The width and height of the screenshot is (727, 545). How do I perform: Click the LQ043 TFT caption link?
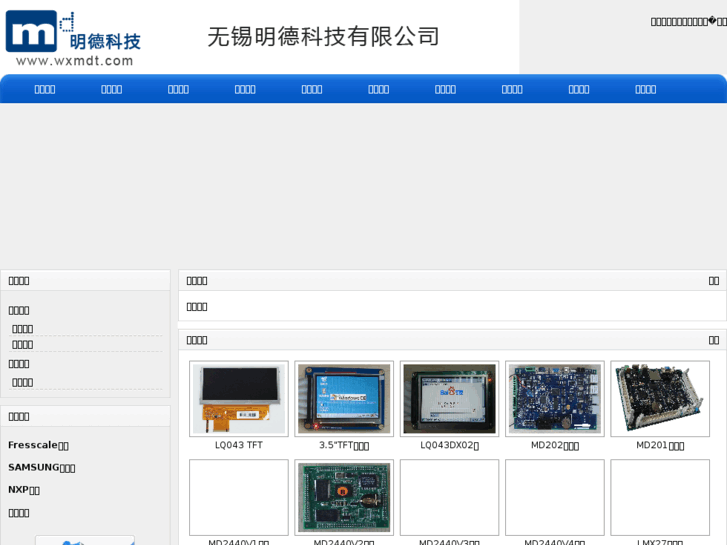pyautogui.click(x=239, y=445)
